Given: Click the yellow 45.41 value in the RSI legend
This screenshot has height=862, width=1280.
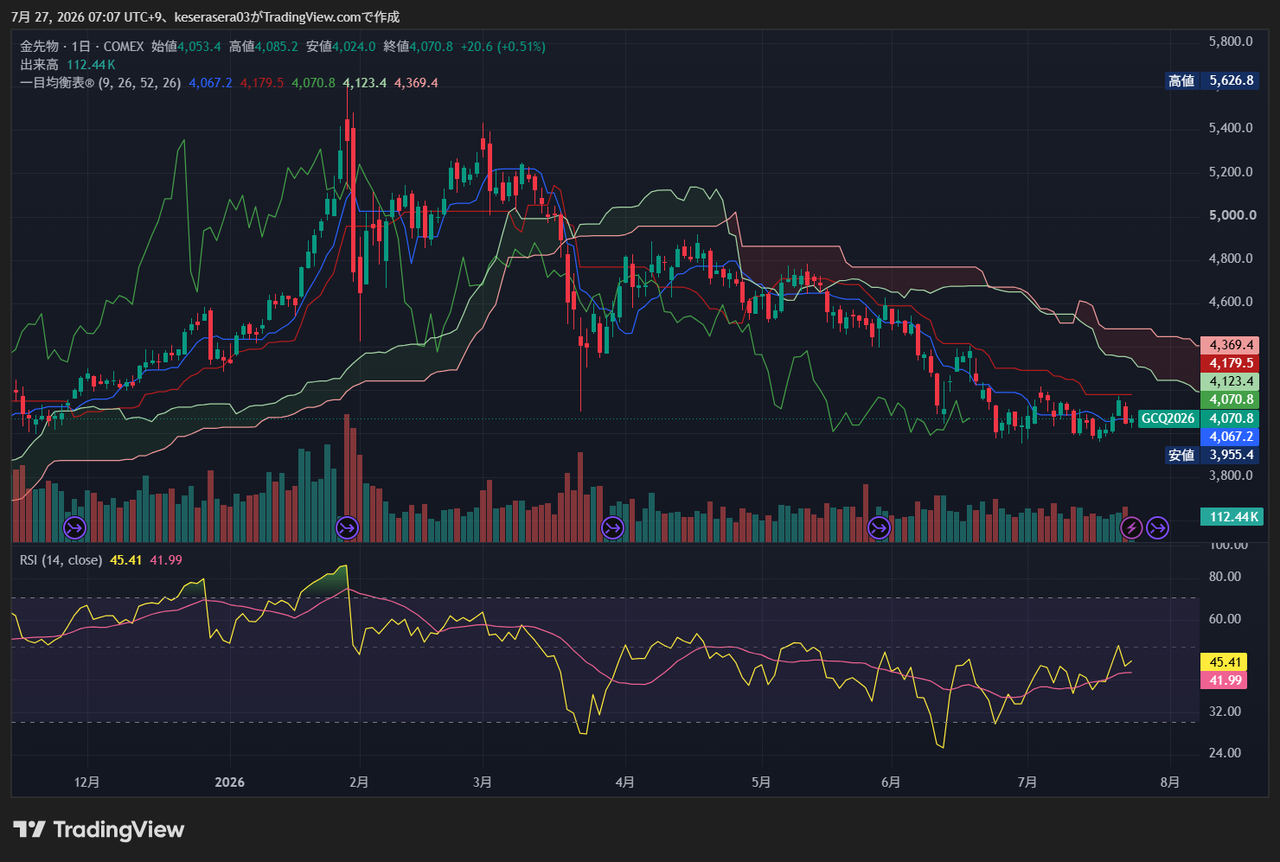Looking at the screenshot, I should pyautogui.click(x=125, y=560).
